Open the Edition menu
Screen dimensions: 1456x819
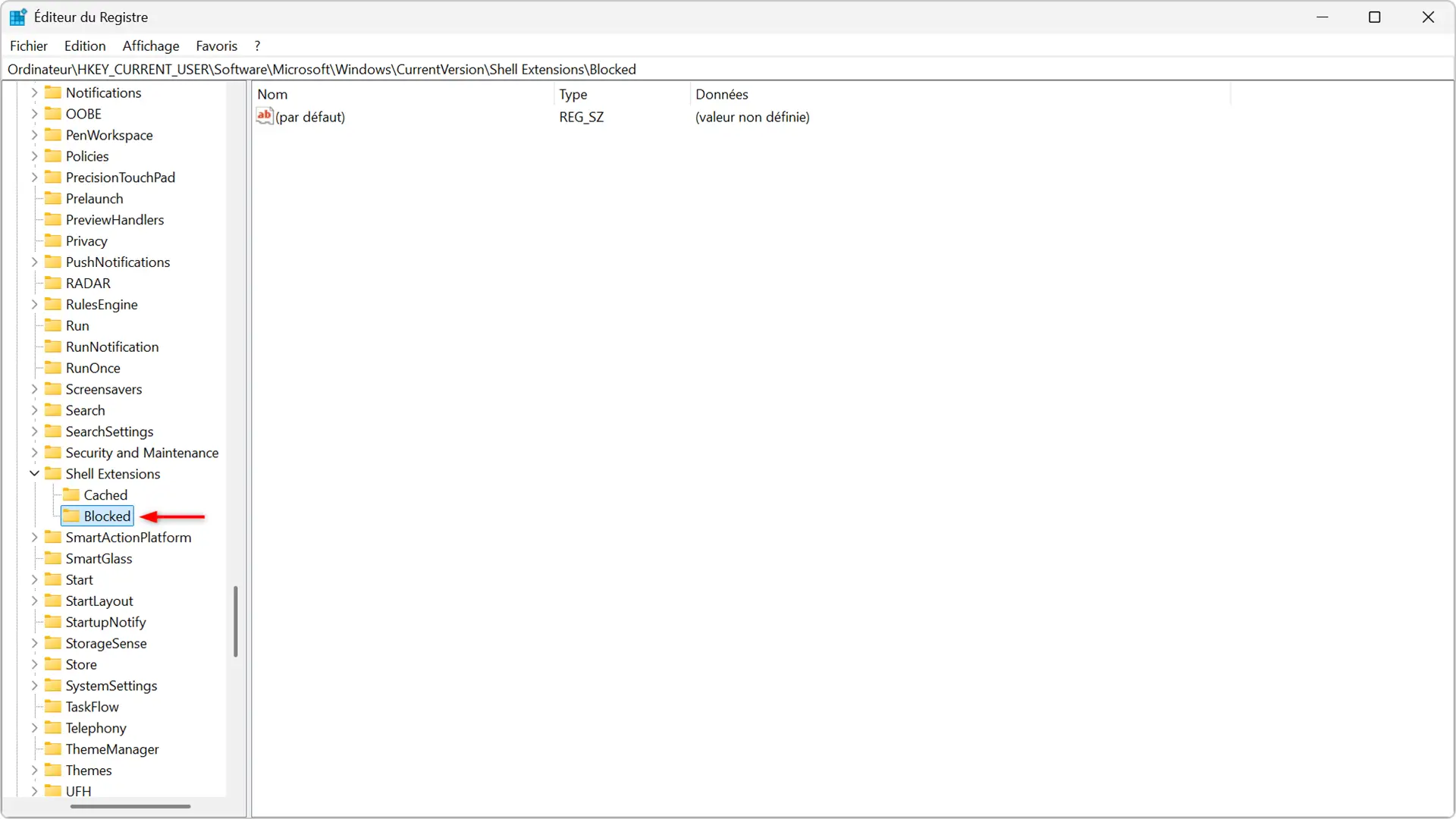pyautogui.click(x=85, y=46)
